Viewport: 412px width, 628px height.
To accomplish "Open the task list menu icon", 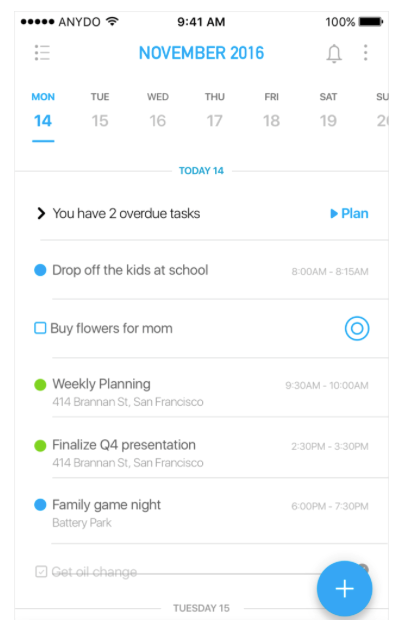I will pos(42,52).
